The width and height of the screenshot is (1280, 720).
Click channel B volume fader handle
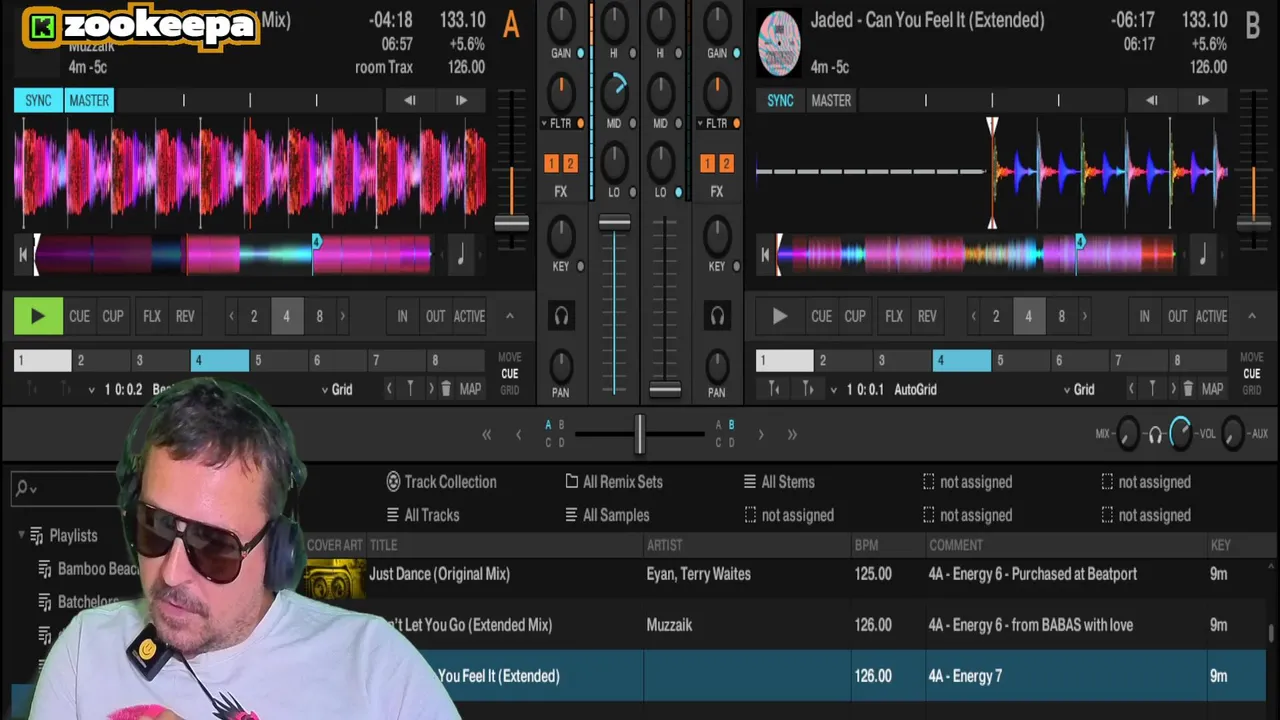coord(665,388)
